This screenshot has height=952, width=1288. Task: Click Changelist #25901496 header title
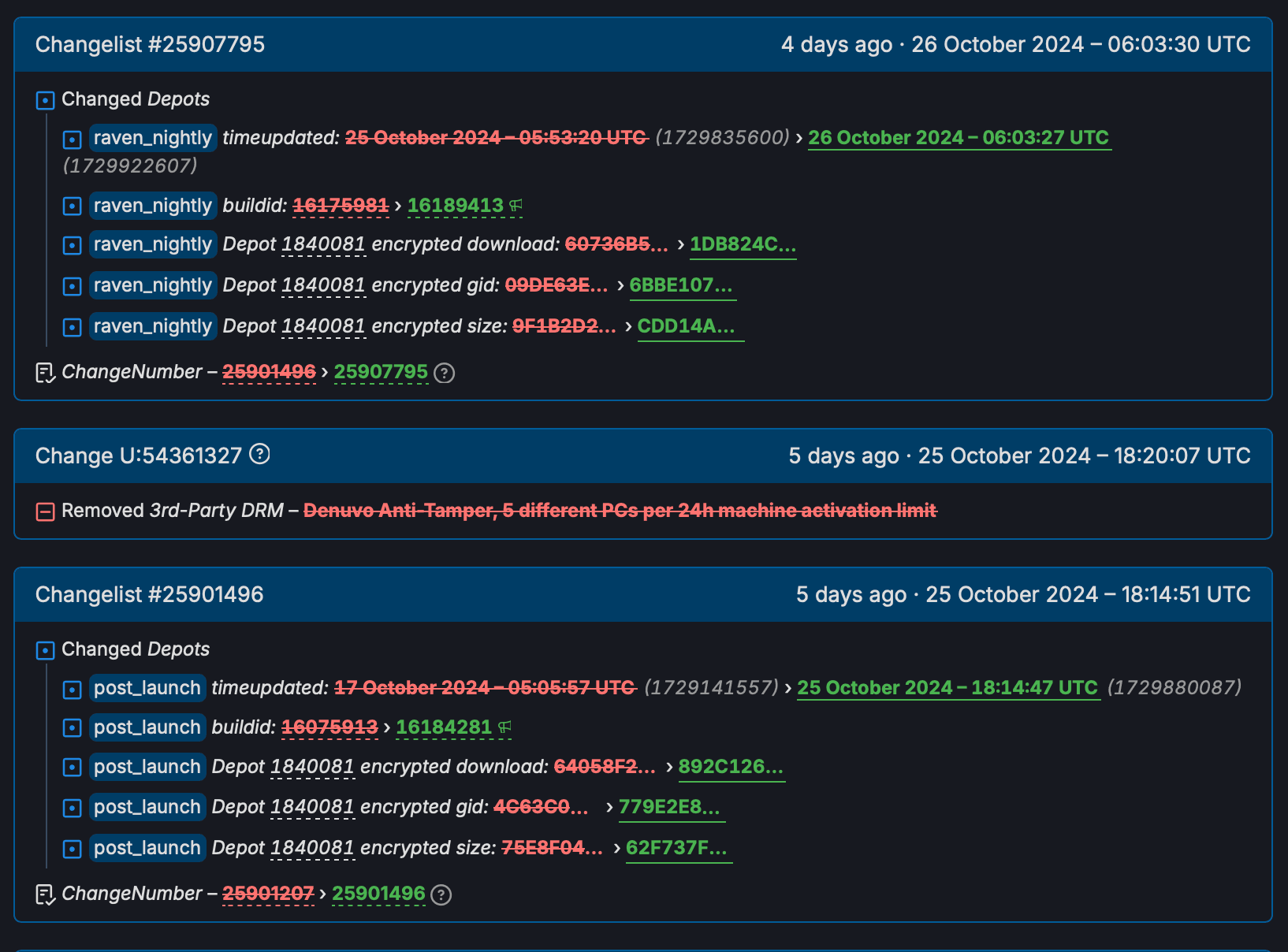pos(149,594)
